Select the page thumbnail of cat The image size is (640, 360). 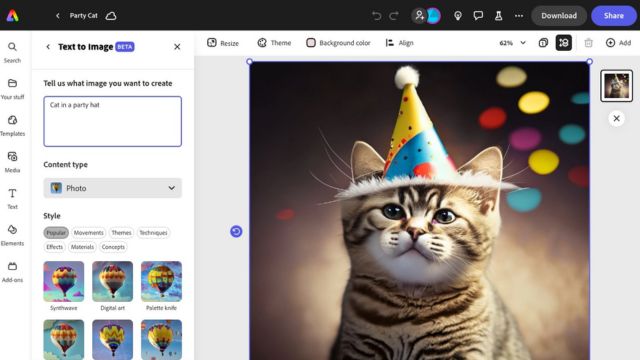tap(616, 86)
